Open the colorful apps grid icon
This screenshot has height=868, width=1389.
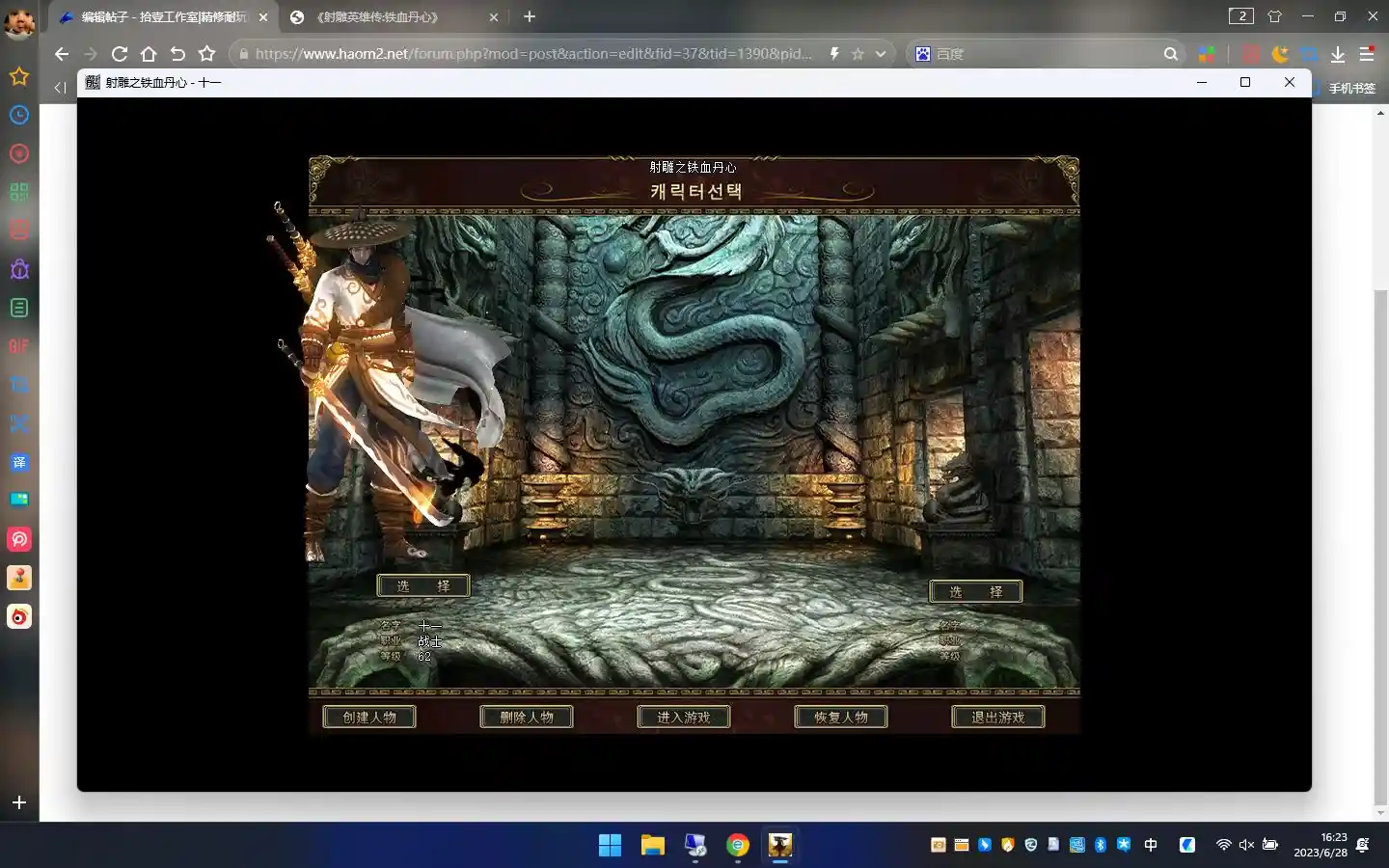pyautogui.click(x=1207, y=54)
